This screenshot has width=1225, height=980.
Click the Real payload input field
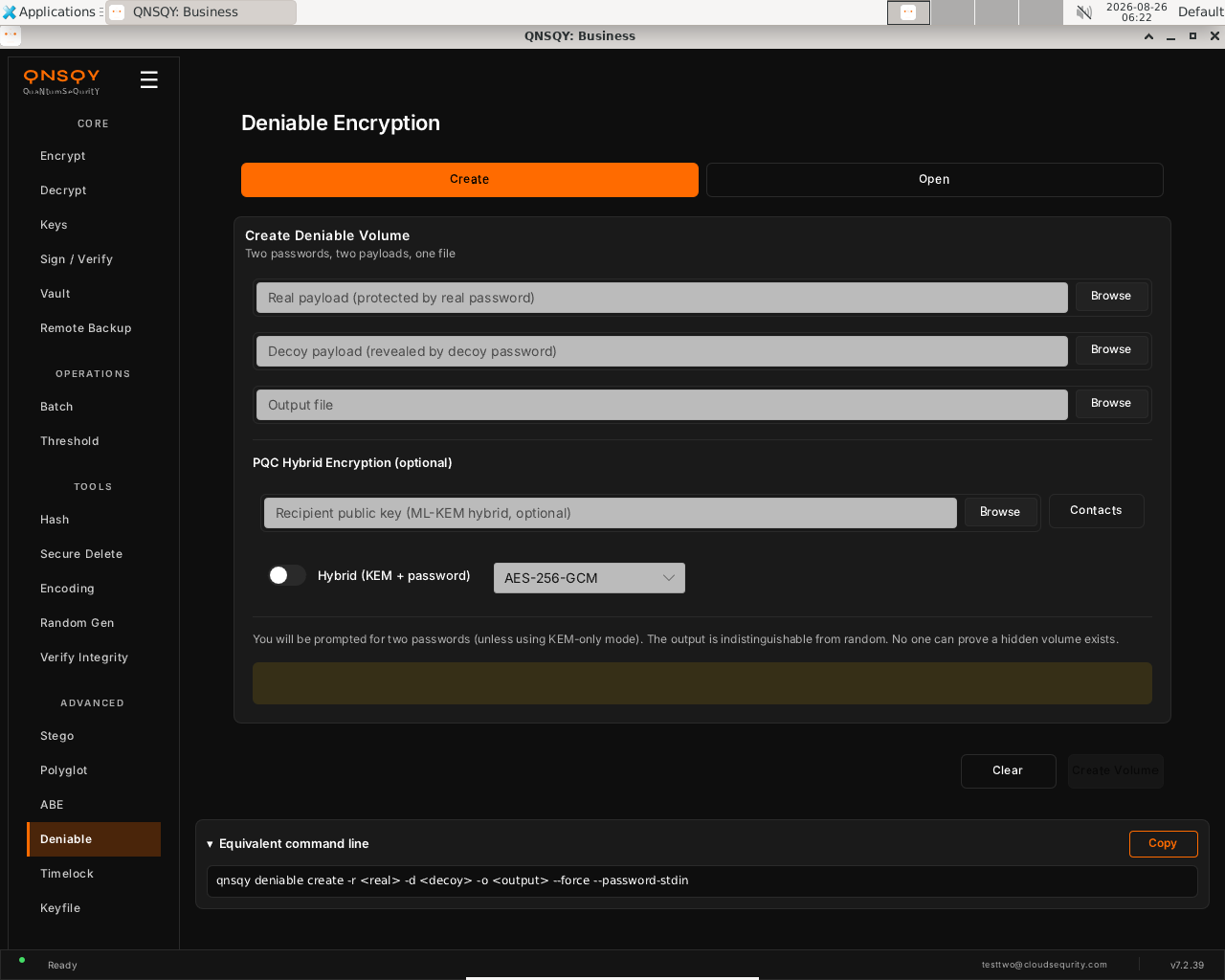coord(662,298)
